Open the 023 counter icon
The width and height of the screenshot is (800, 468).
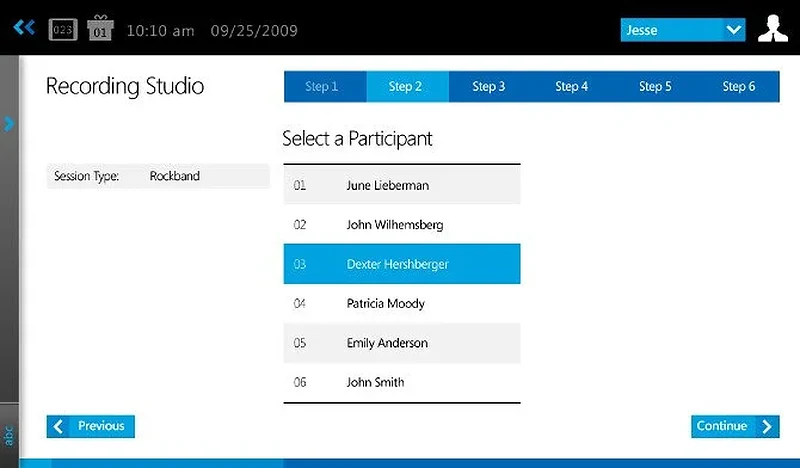pos(63,30)
